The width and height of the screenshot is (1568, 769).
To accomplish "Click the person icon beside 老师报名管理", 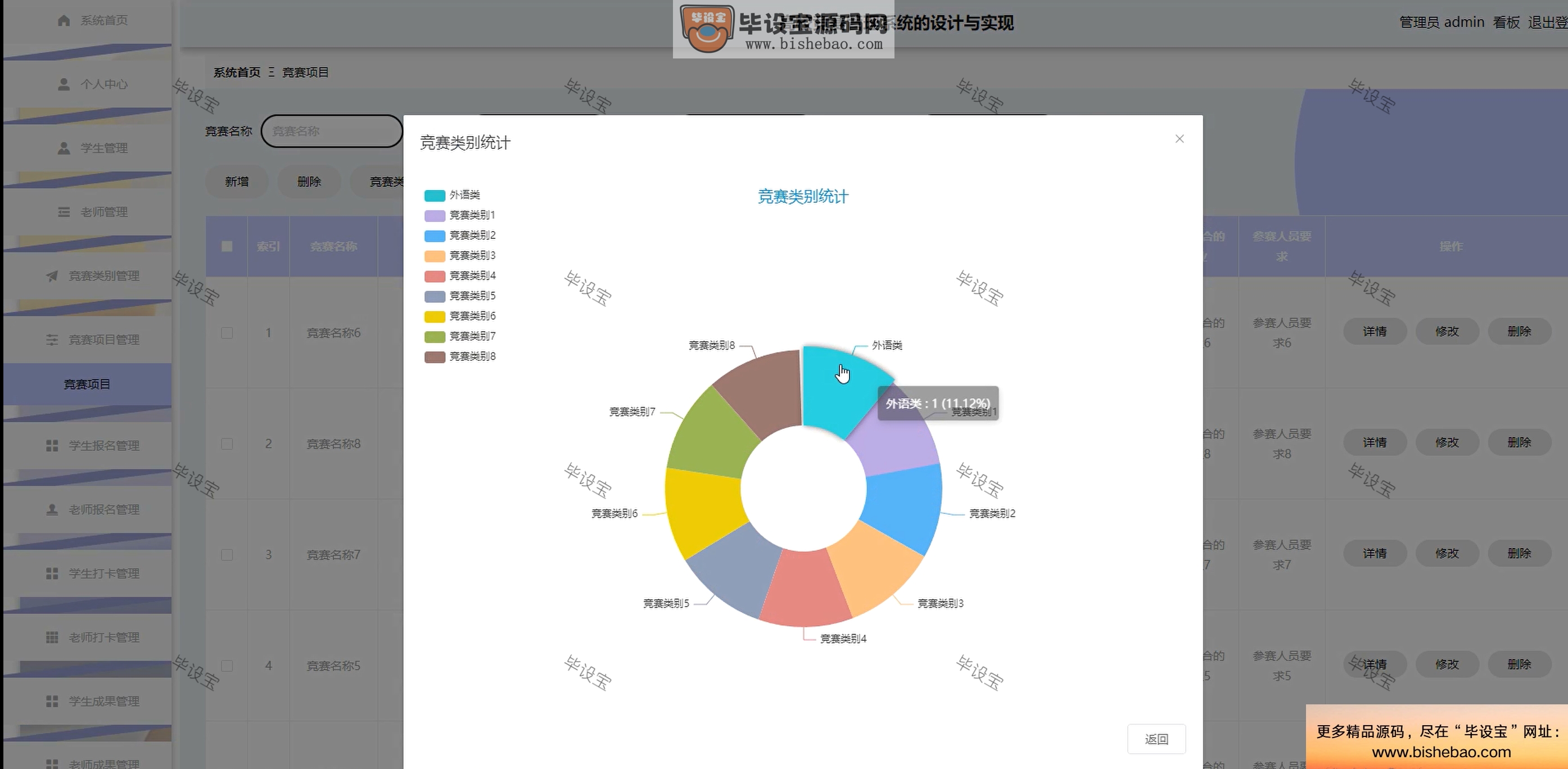I will click(x=52, y=510).
